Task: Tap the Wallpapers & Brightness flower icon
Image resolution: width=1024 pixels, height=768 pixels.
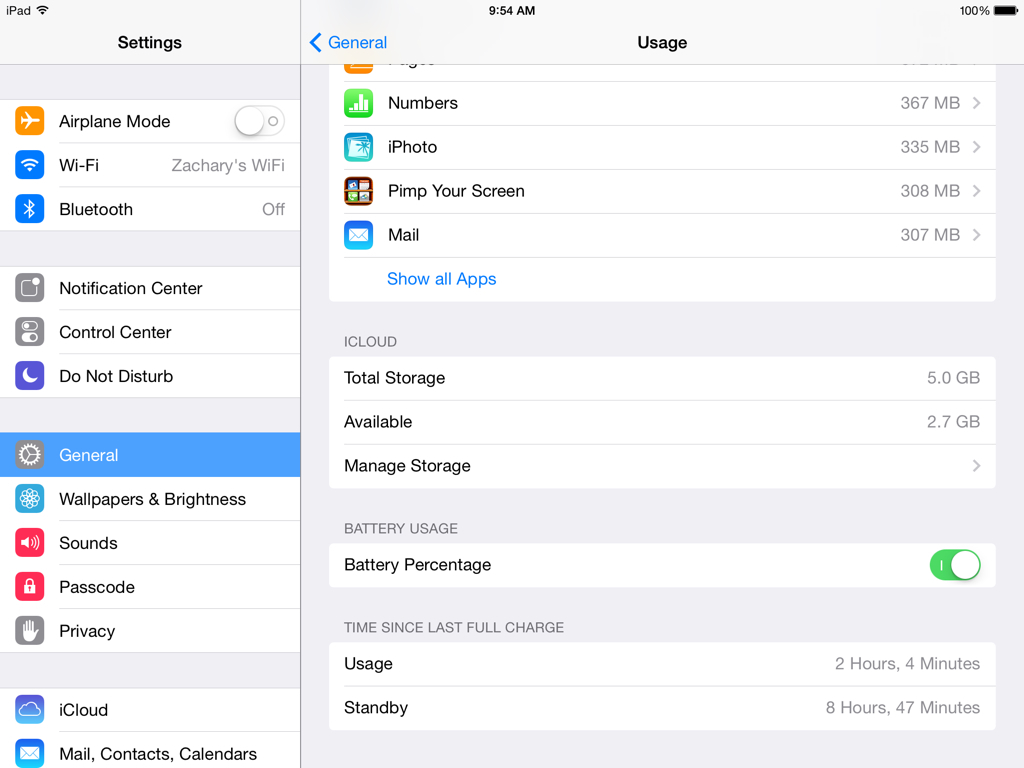Action: [29, 499]
